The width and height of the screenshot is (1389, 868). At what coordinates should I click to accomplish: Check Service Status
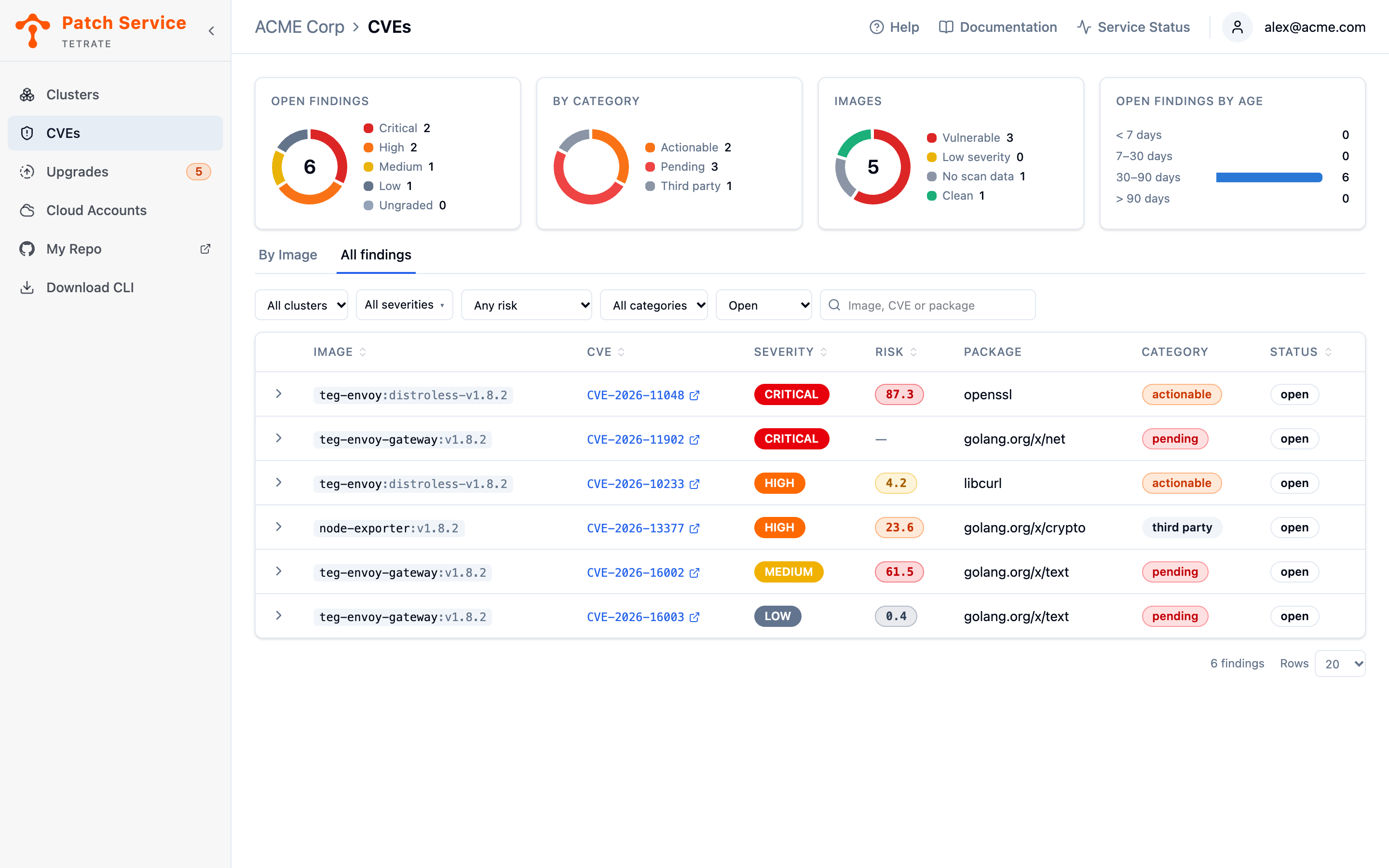[x=1133, y=27]
